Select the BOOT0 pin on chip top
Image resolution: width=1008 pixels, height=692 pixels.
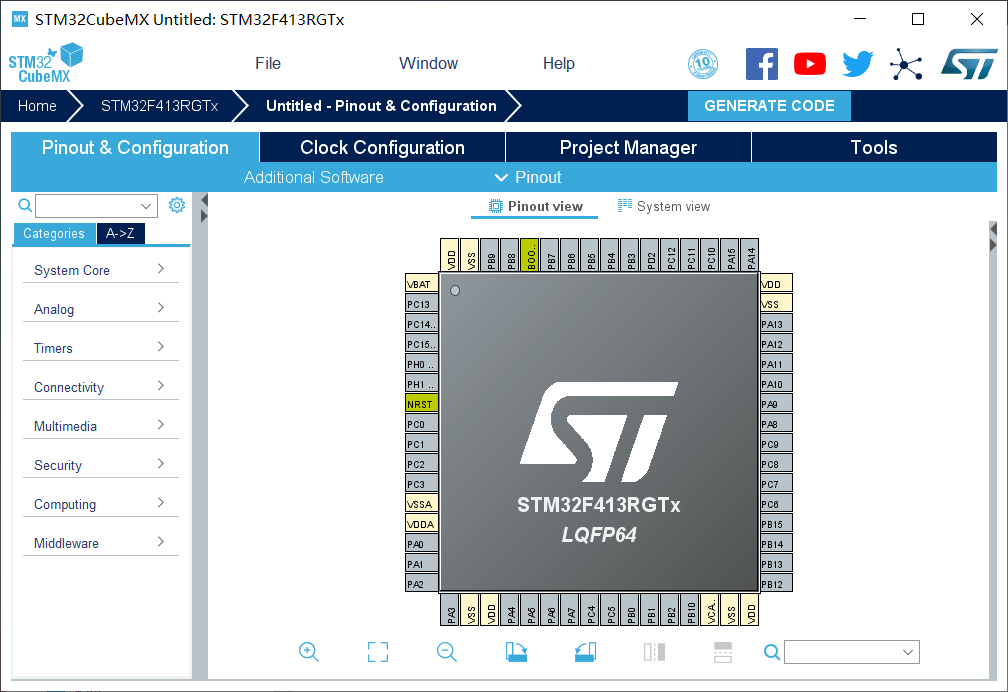coord(530,255)
